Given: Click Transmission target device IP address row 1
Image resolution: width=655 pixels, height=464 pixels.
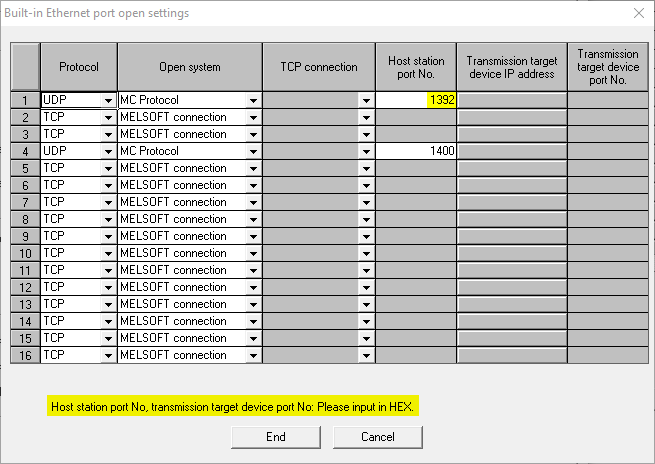Looking at the screenshot, I should 511,100.
